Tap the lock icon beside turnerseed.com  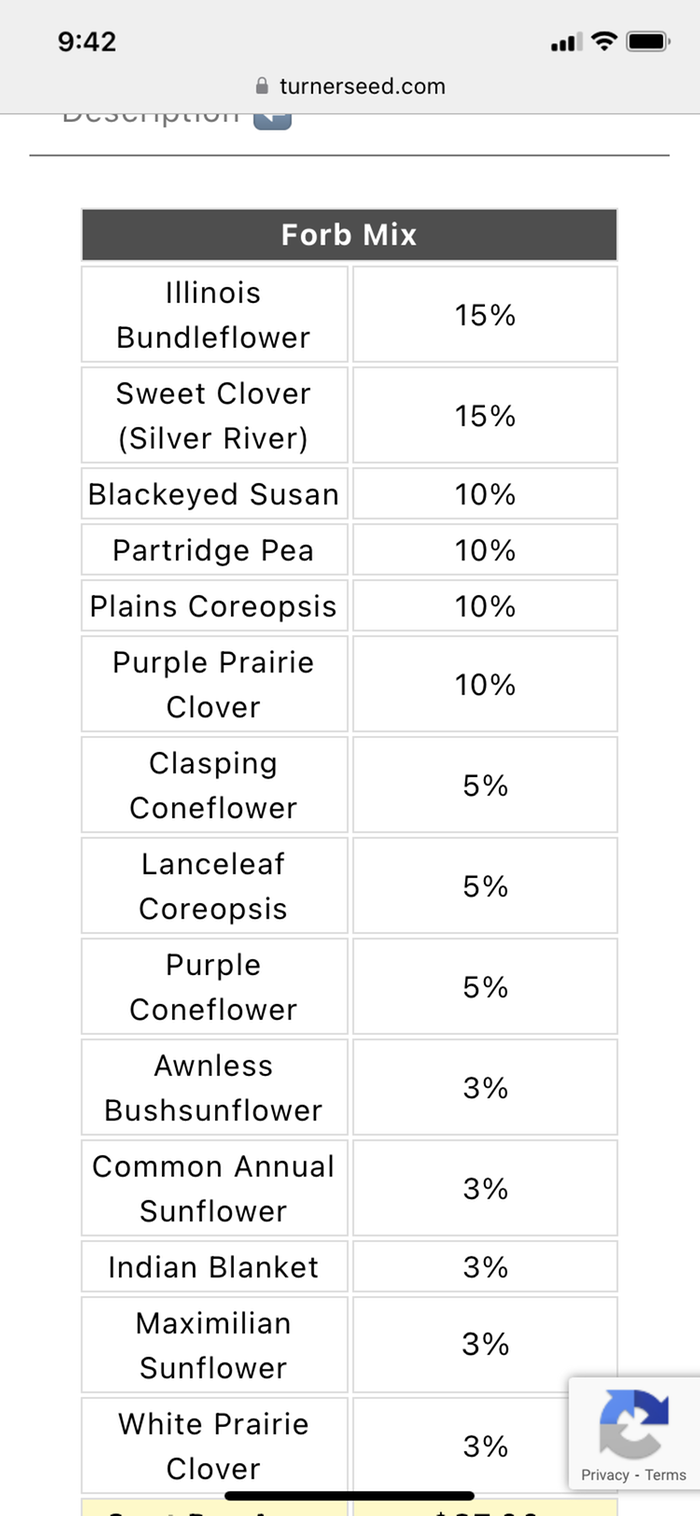pos(263,86)
